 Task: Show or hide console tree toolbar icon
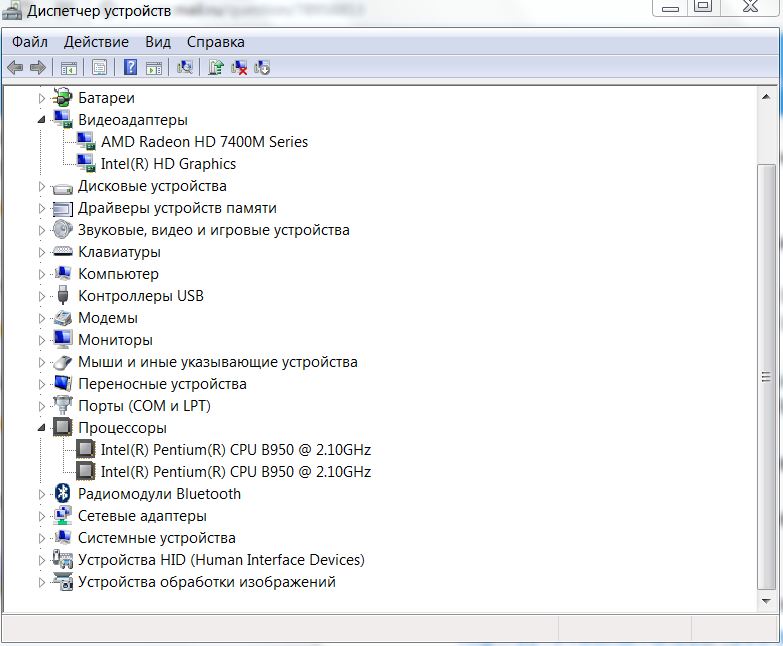point(68,67)
